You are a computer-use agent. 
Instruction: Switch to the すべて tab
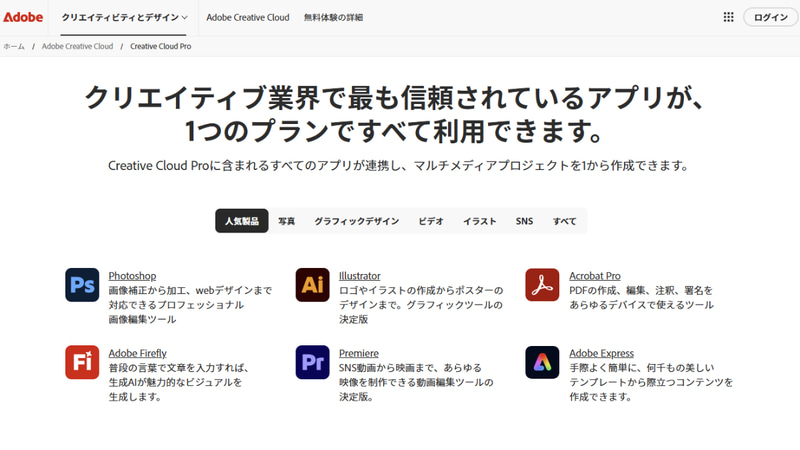564,221
